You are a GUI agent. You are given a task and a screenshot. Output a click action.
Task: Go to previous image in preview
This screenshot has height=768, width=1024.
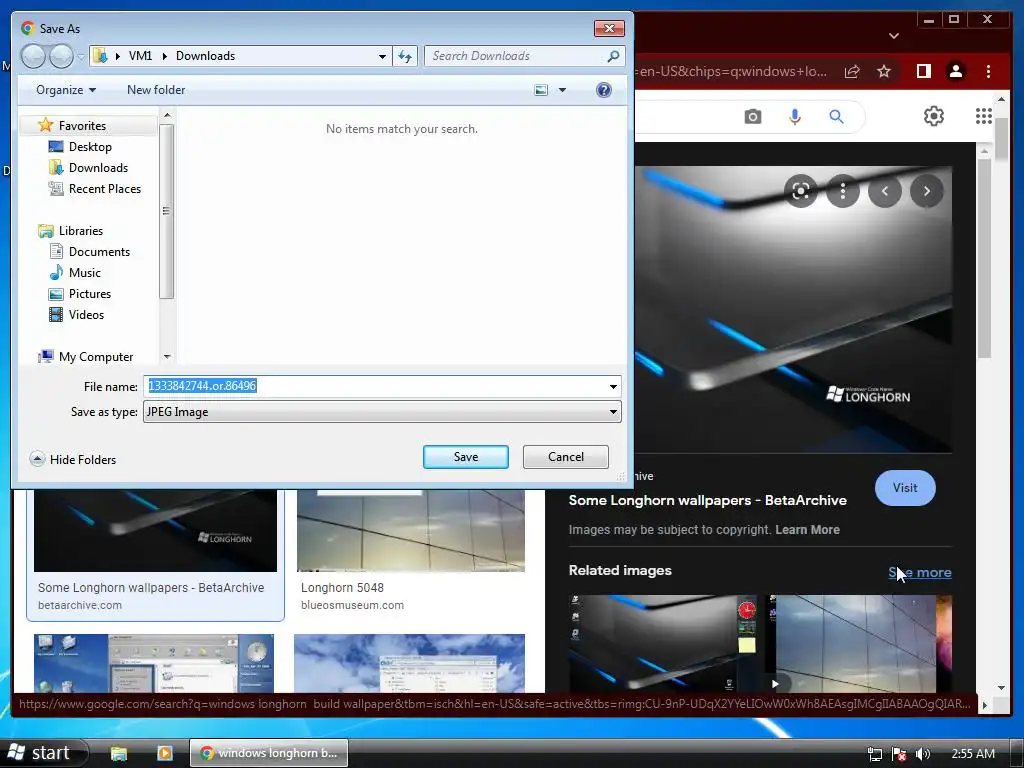[885, 191]
